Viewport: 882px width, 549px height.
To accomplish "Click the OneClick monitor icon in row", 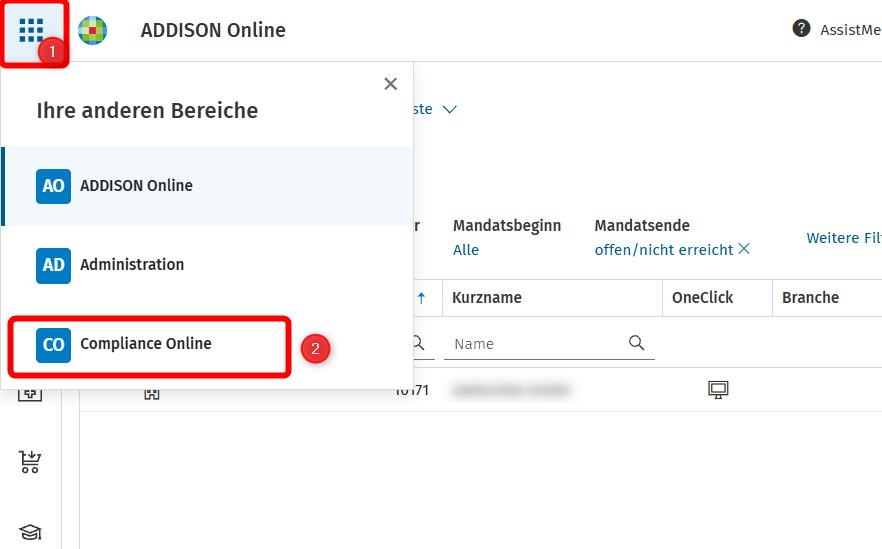I will [x=718, y=389].
